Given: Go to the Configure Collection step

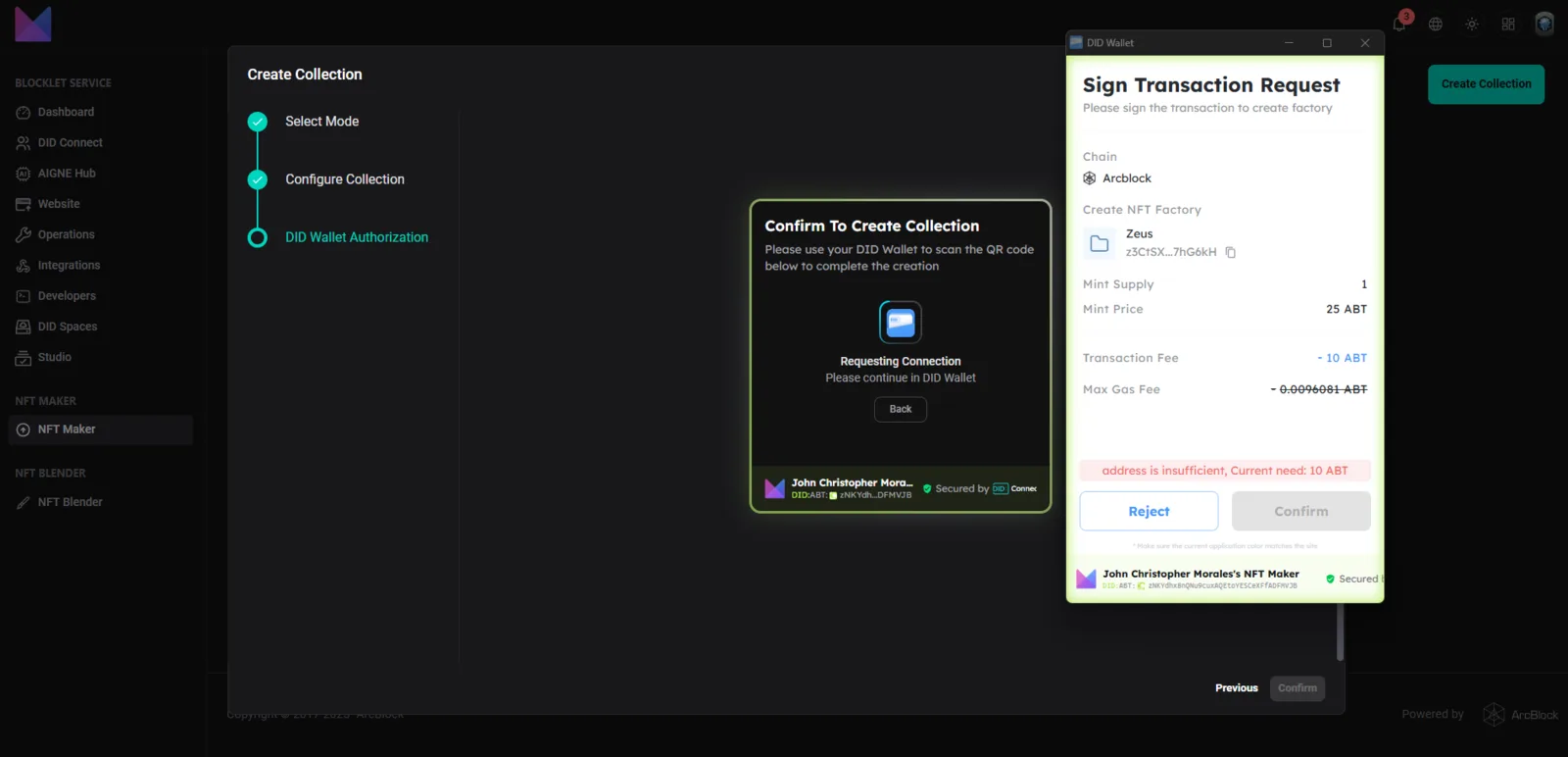Looking at the screenshot, I should [345, 179].
